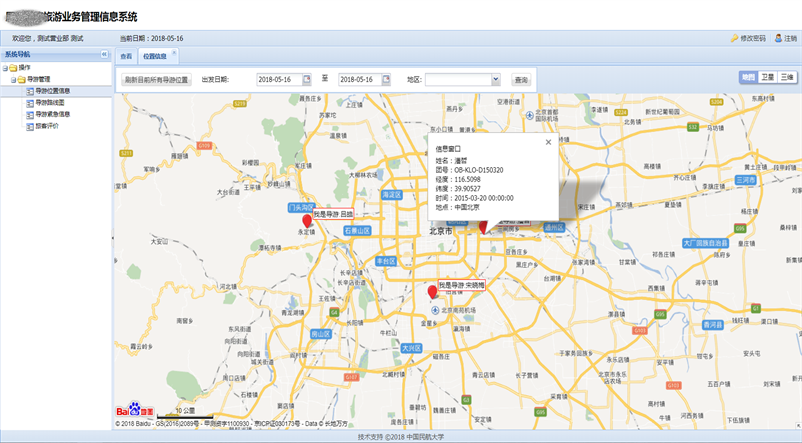The image size is (802, 443).
Task: Open the end date calendar picker icon
Action: (386, 79)
